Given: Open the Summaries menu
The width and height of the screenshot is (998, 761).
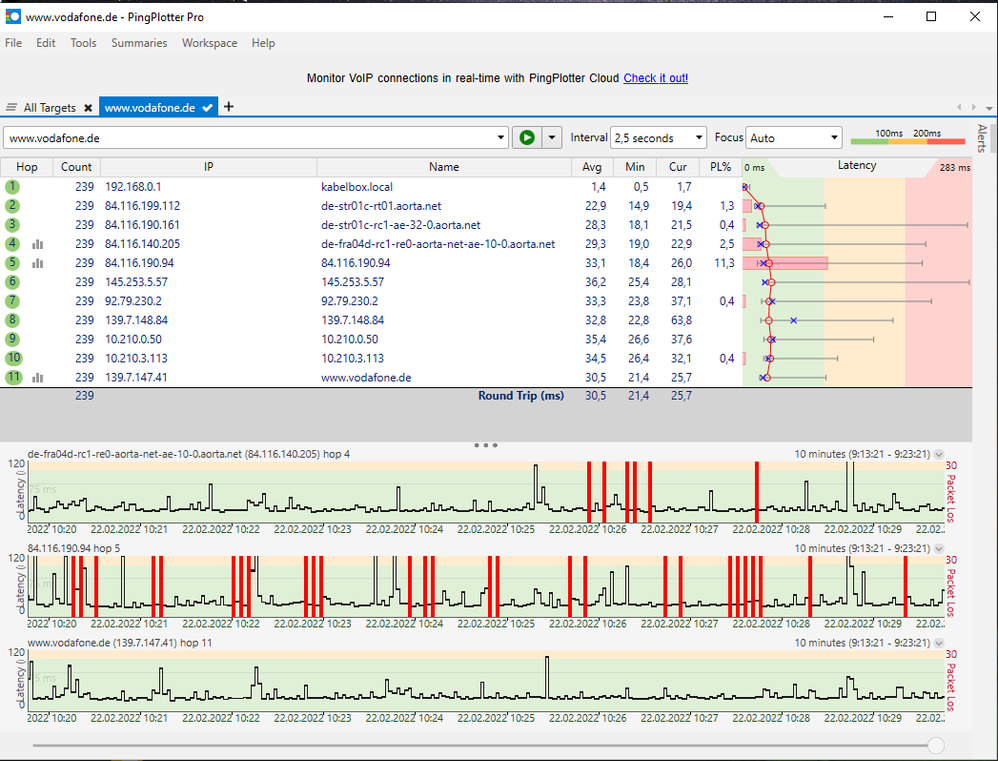Looking at the screenshot, I should [139, 43].
